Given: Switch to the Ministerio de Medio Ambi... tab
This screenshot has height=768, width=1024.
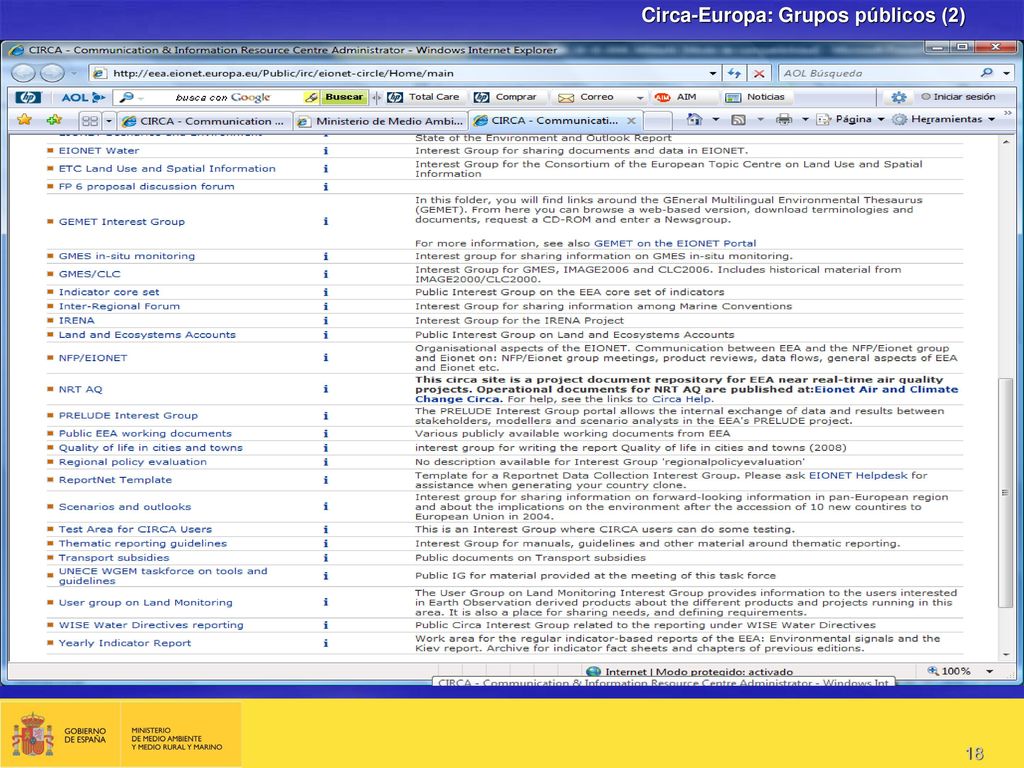Looking at the screenshot, I should pos(380,121).
